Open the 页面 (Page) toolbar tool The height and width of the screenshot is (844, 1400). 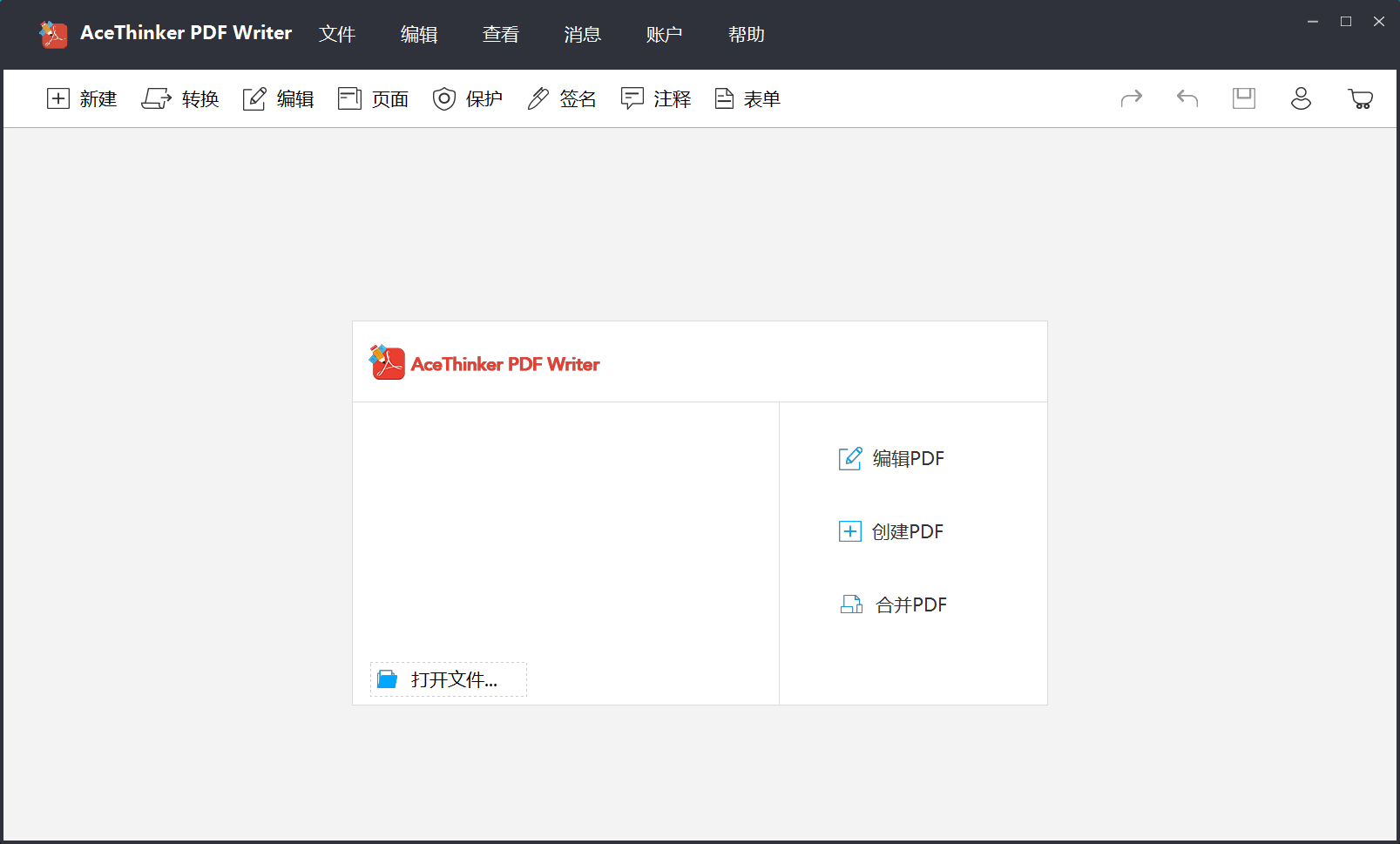tap(349, 98)
